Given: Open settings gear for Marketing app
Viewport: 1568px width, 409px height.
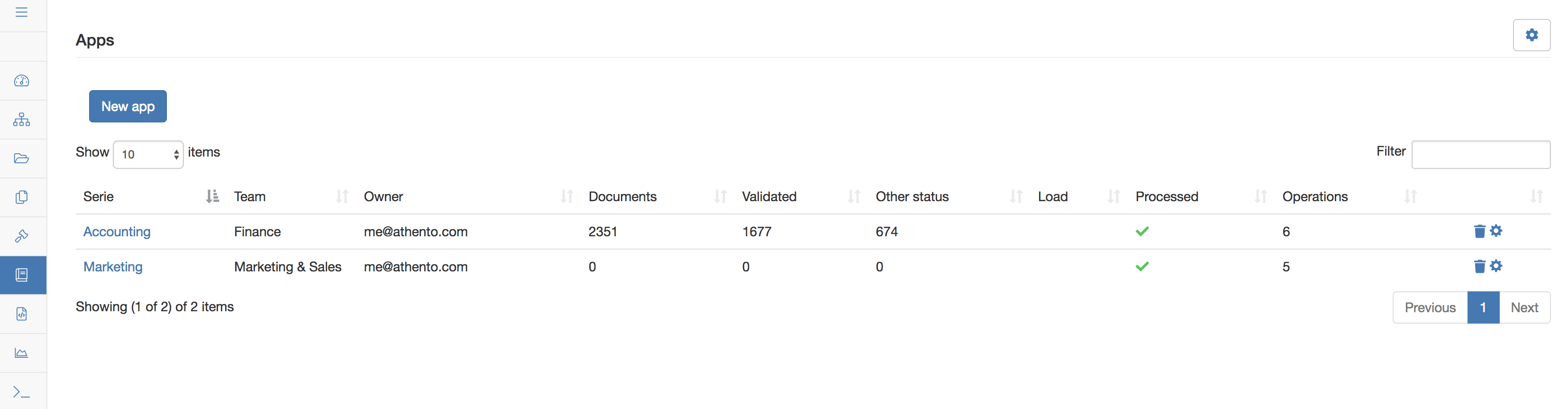Looking at the screenshot, I should [1496, 266].
